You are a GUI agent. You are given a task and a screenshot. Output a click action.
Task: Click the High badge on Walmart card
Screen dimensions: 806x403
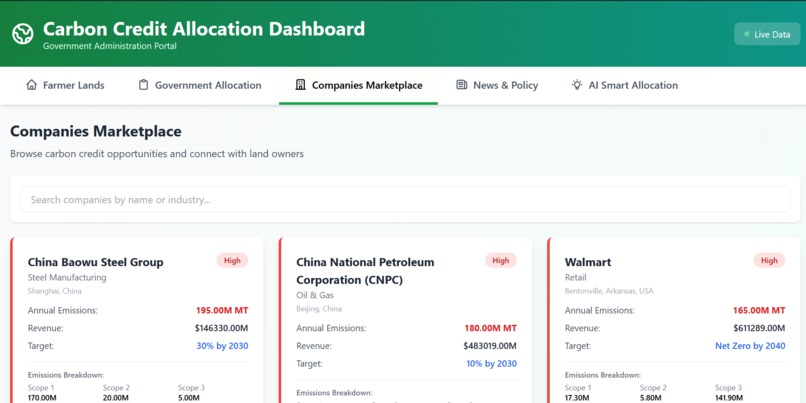coord(769,261)
